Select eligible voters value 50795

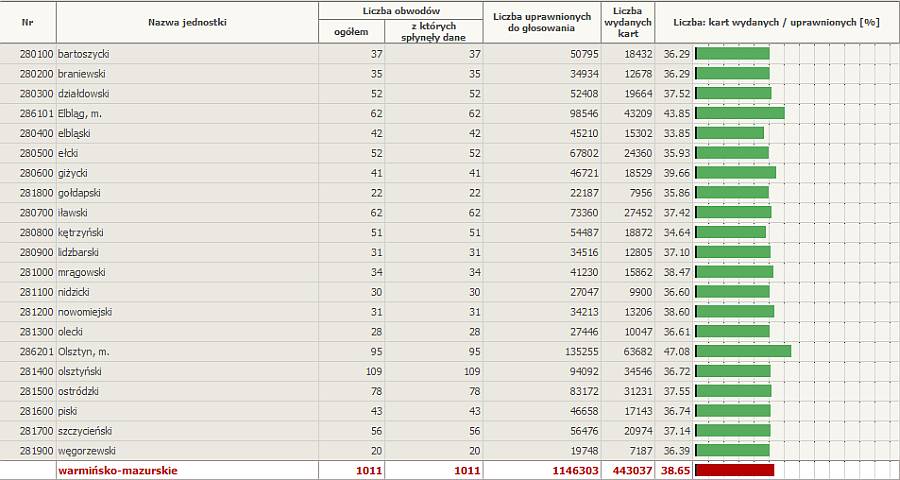click(584, 54)
